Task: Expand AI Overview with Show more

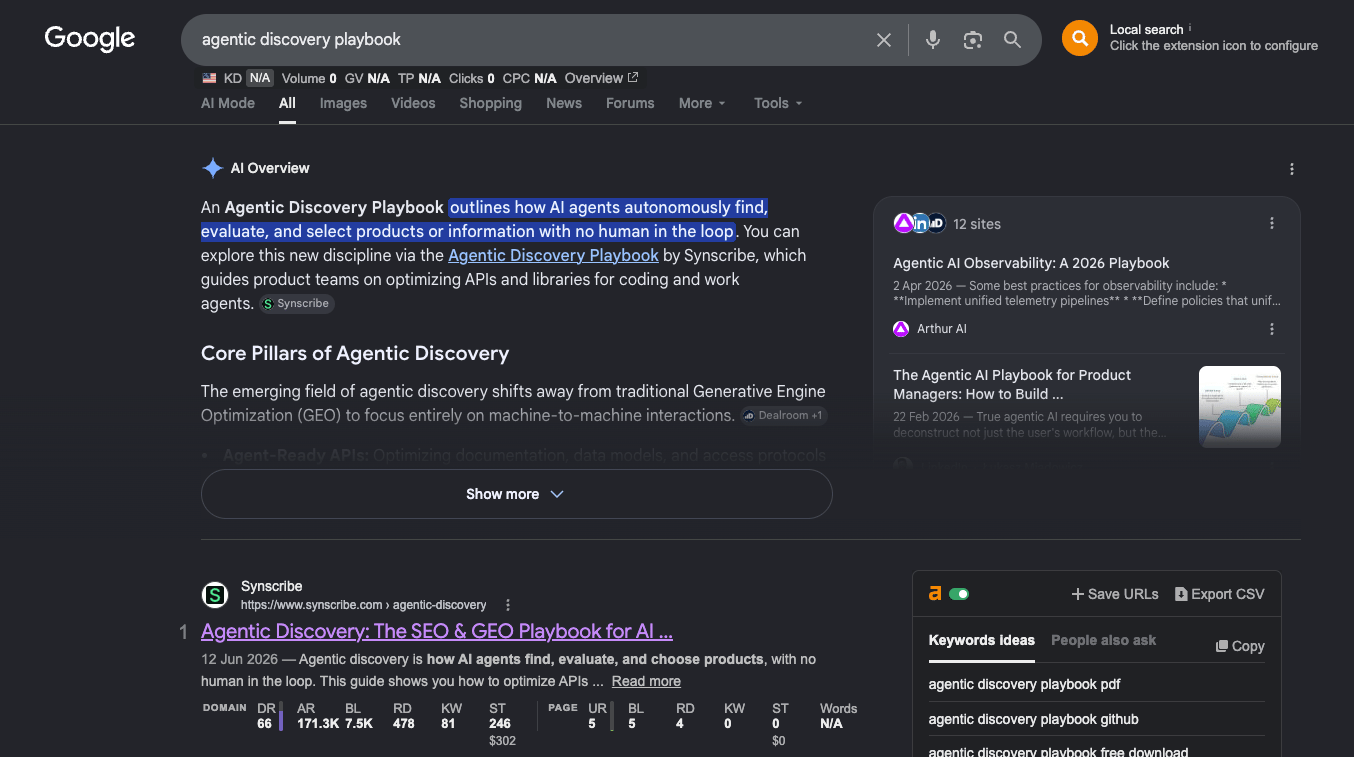Action: coord(516,494)
